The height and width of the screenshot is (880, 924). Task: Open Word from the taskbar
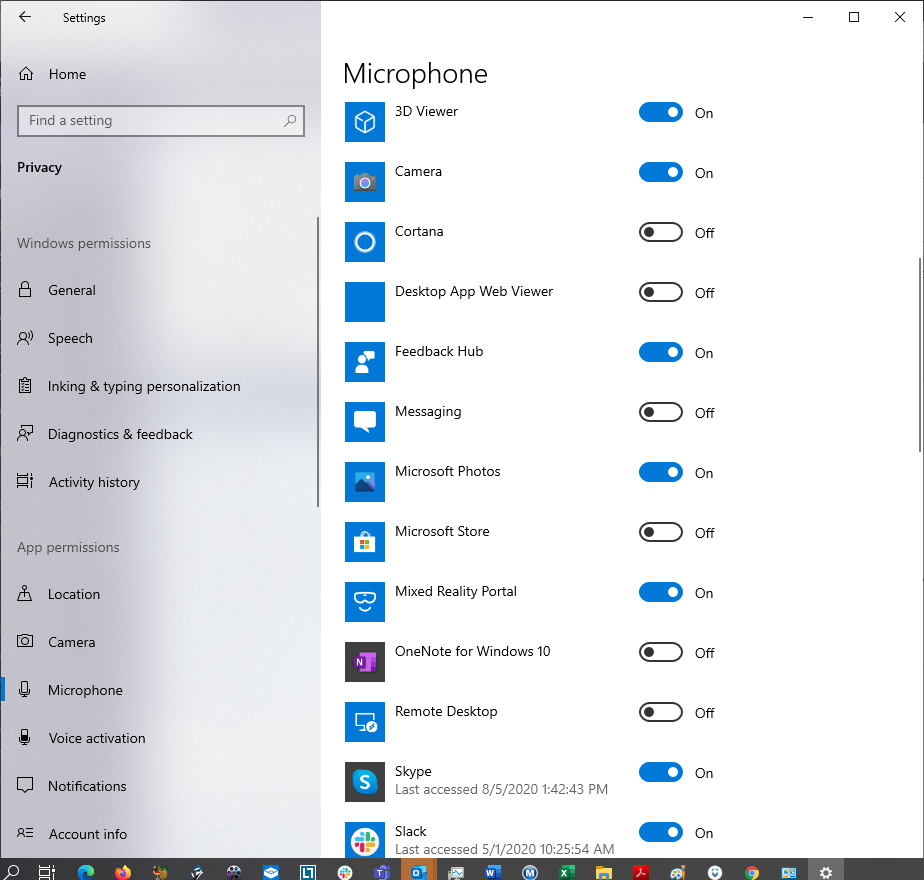point(493,871)
